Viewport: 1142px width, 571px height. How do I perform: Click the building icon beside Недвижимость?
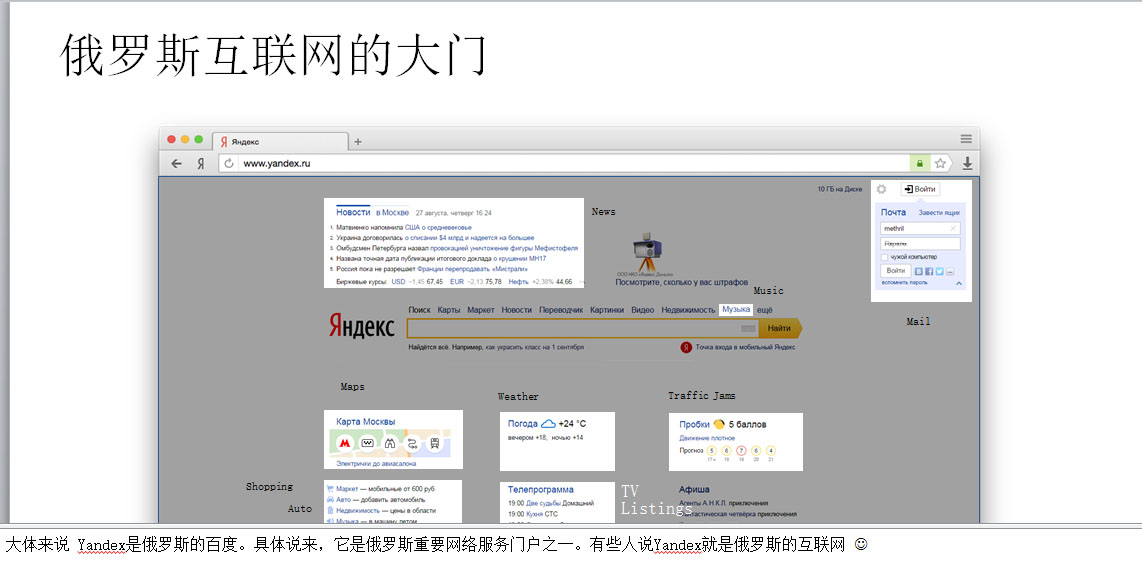tap(330, 511)
